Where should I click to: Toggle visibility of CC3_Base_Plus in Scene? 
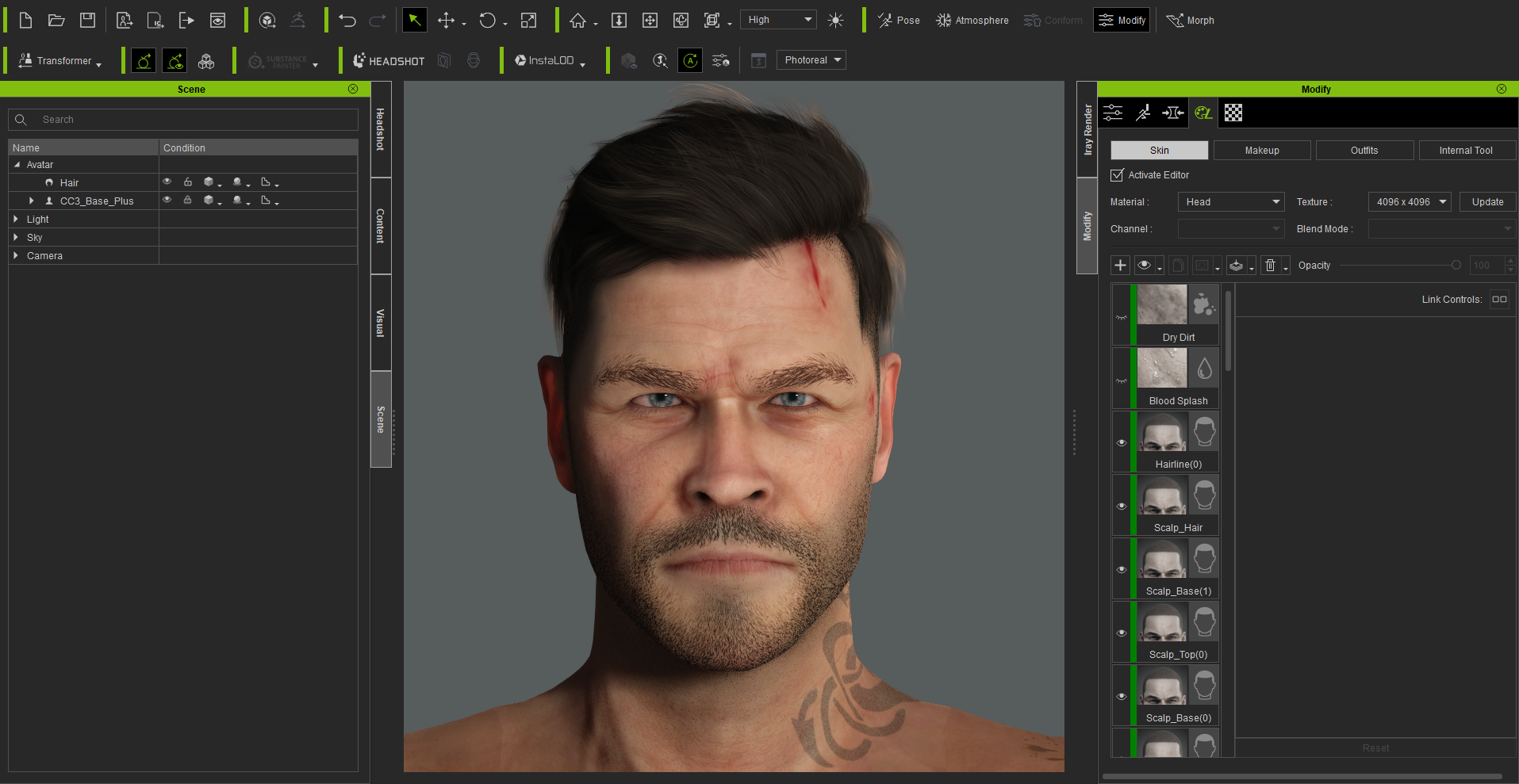click(x=167, y=200)
